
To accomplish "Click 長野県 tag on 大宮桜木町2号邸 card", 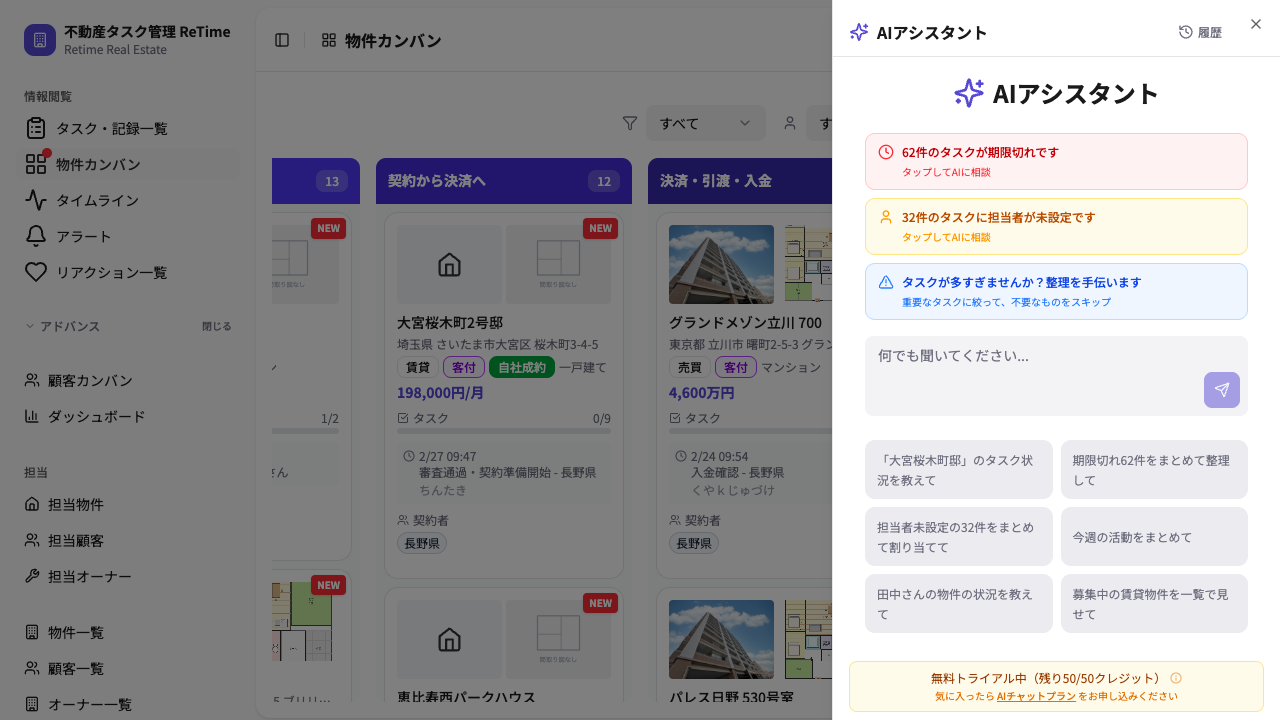I will pyautogui.click(x=422, y=543).
